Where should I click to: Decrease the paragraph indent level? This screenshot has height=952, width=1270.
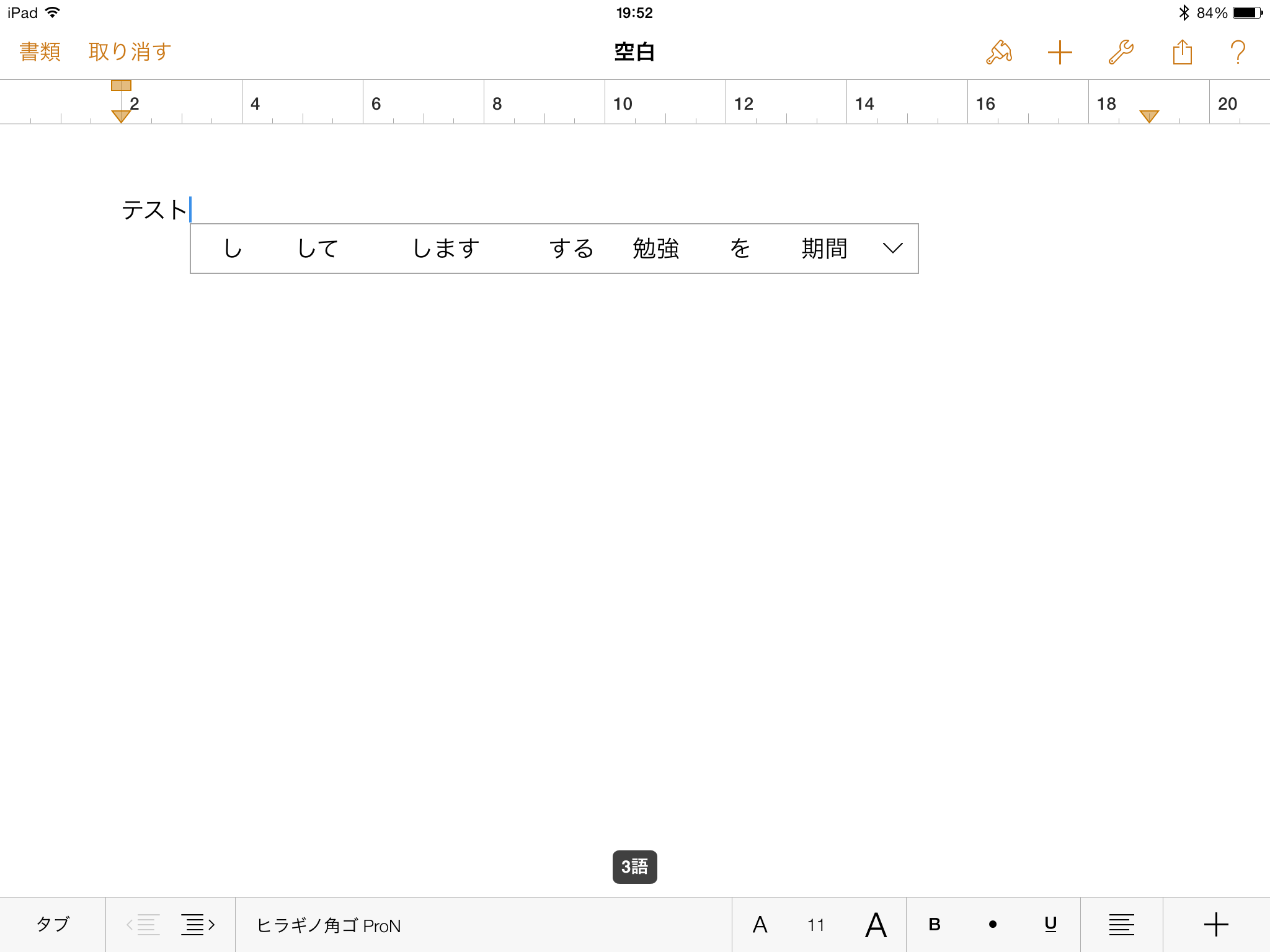click(143, 925)
